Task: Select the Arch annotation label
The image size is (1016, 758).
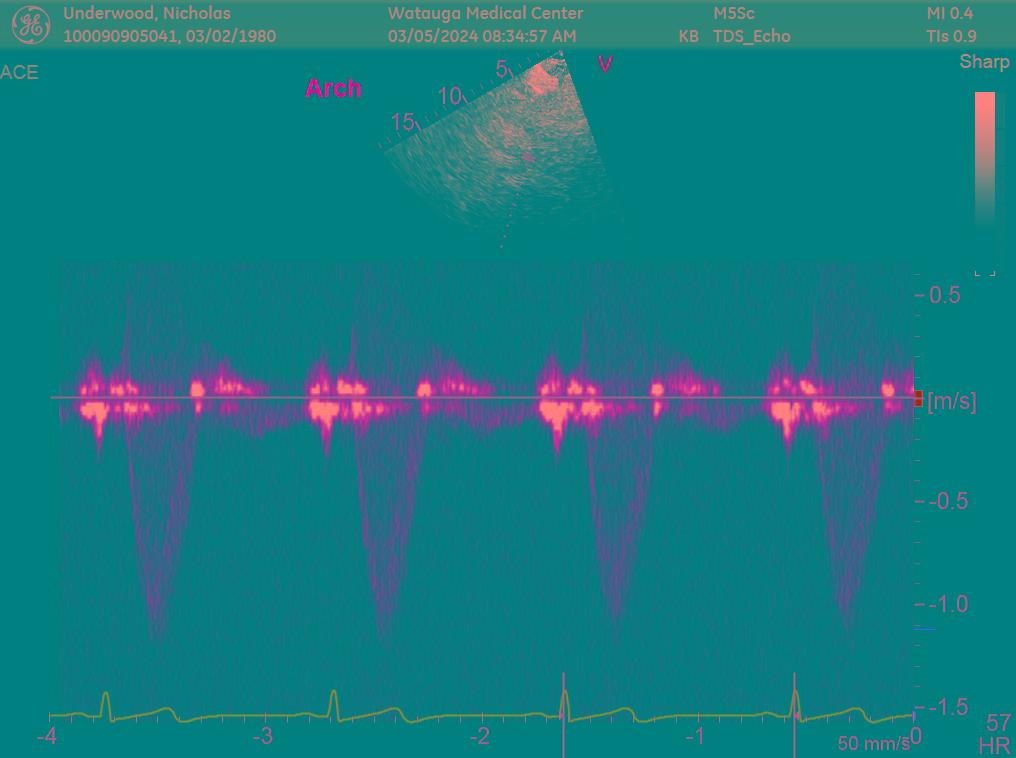Action: (x=333, y=88)
